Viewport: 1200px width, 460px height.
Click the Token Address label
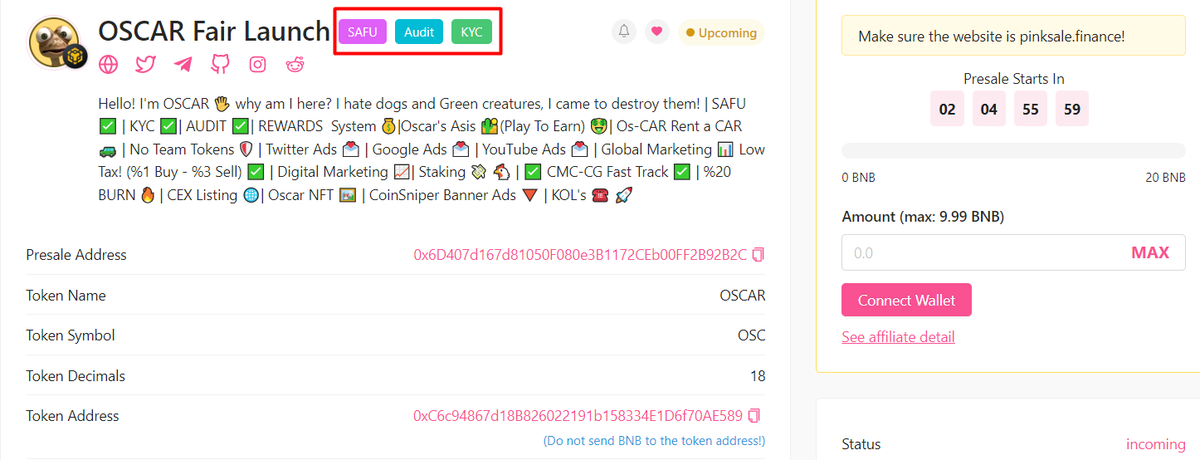coord(72,415)
